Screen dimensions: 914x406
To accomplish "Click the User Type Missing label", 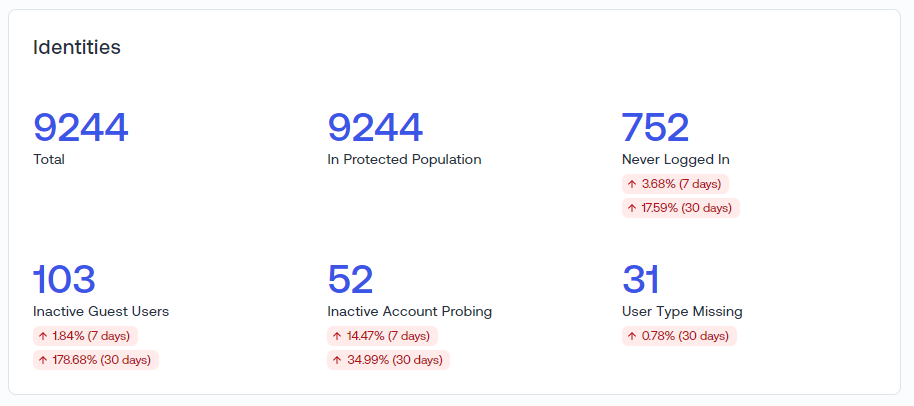I will (x=682, y=311).
